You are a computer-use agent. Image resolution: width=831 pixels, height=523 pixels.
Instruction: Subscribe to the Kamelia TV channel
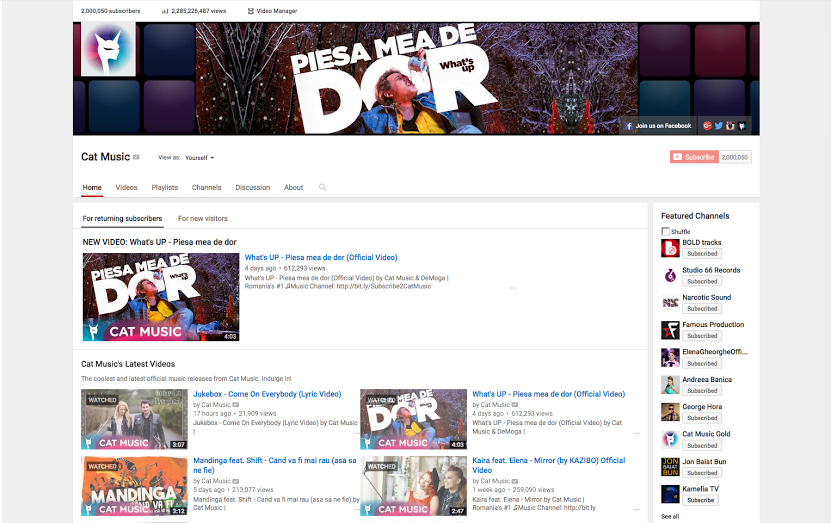700,500
